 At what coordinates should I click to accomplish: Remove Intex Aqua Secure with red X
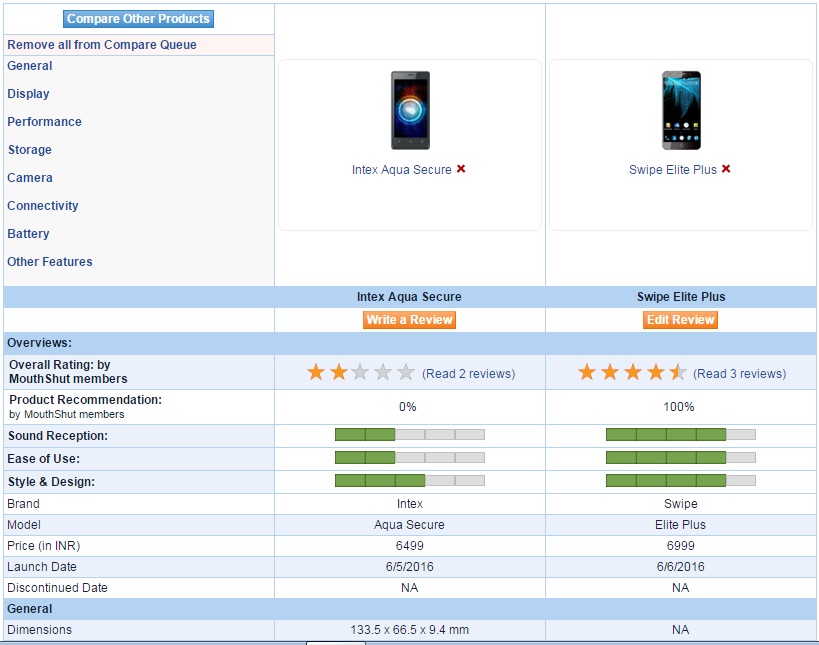point(461,169)
